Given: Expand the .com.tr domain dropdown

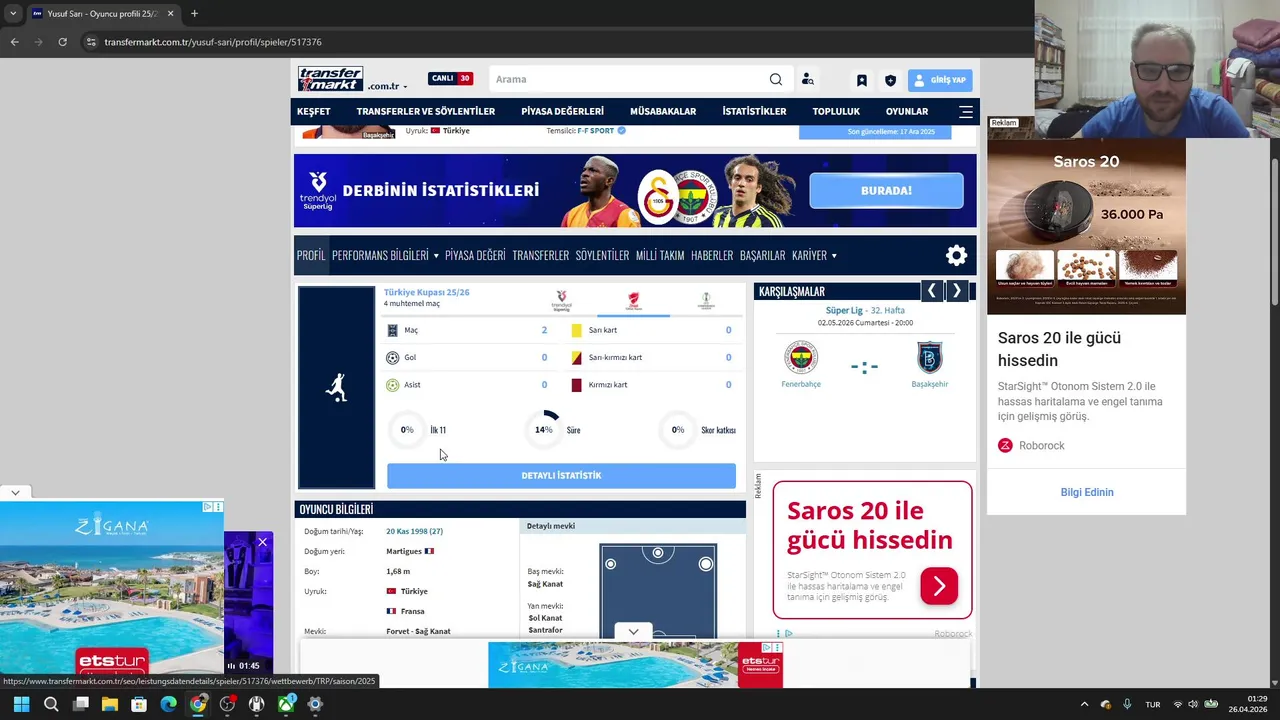Looking at the screenshot, I should click(x=388, y=87).
